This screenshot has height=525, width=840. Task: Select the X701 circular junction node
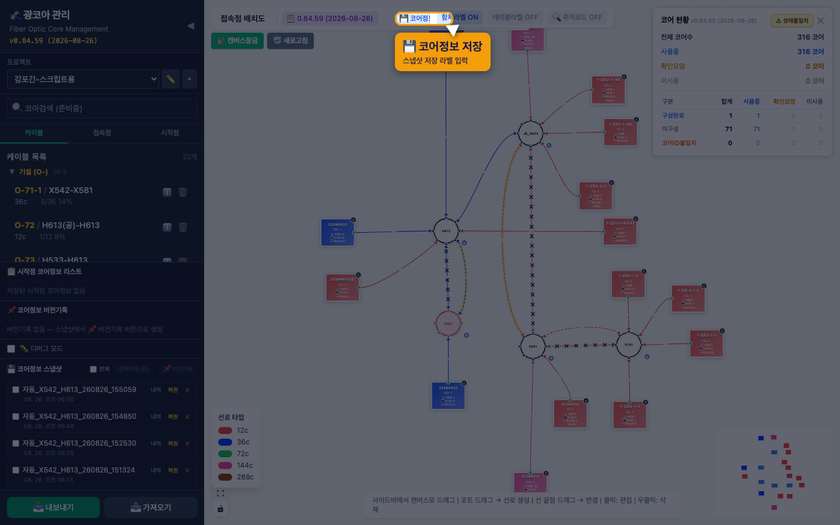[x=628, y=345]
